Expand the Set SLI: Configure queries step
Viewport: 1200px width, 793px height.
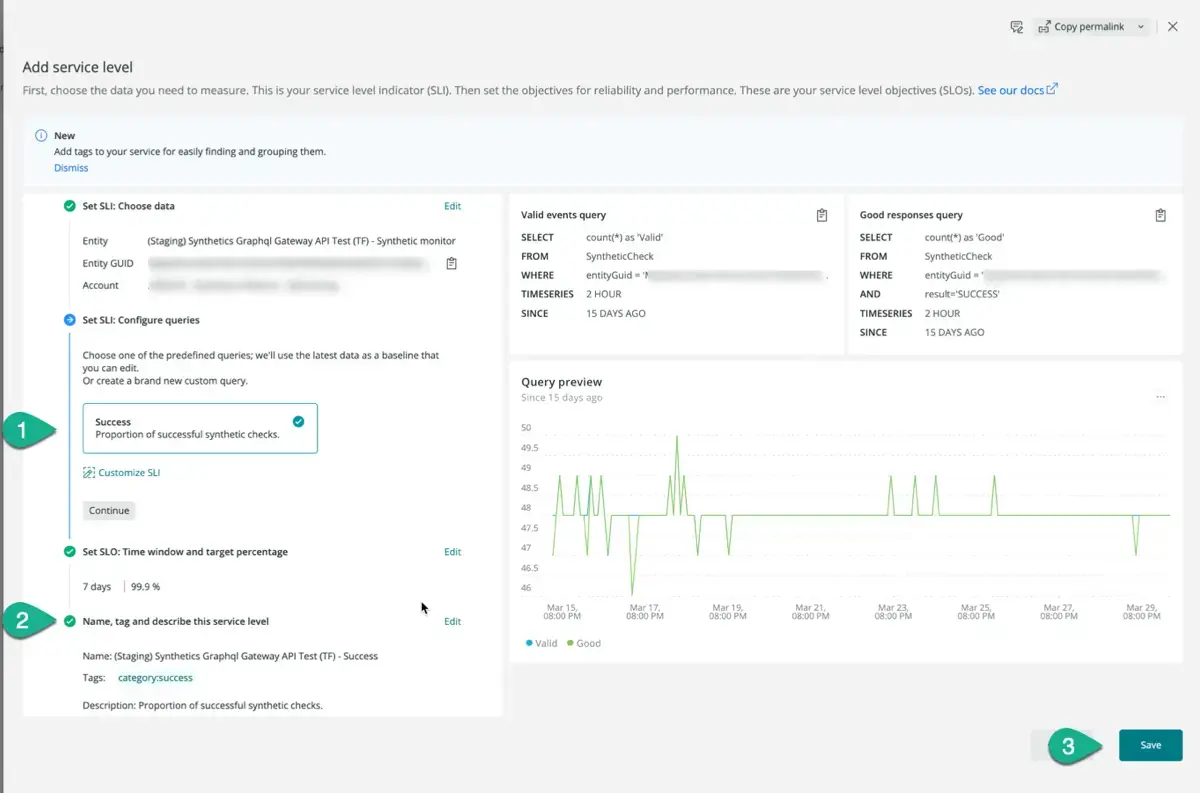point(140,320)
